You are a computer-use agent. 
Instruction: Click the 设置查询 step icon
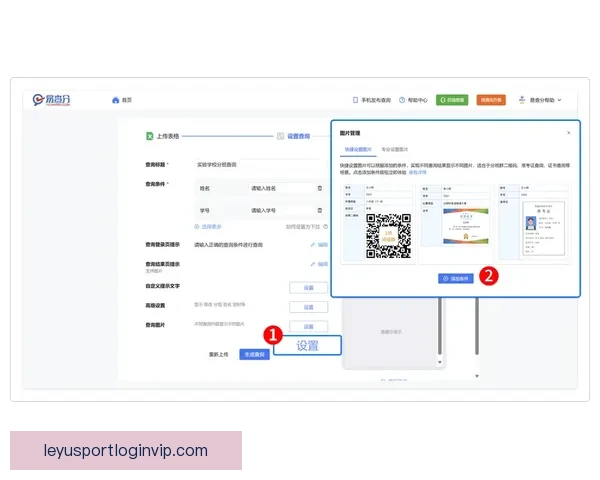click(280, 136)
